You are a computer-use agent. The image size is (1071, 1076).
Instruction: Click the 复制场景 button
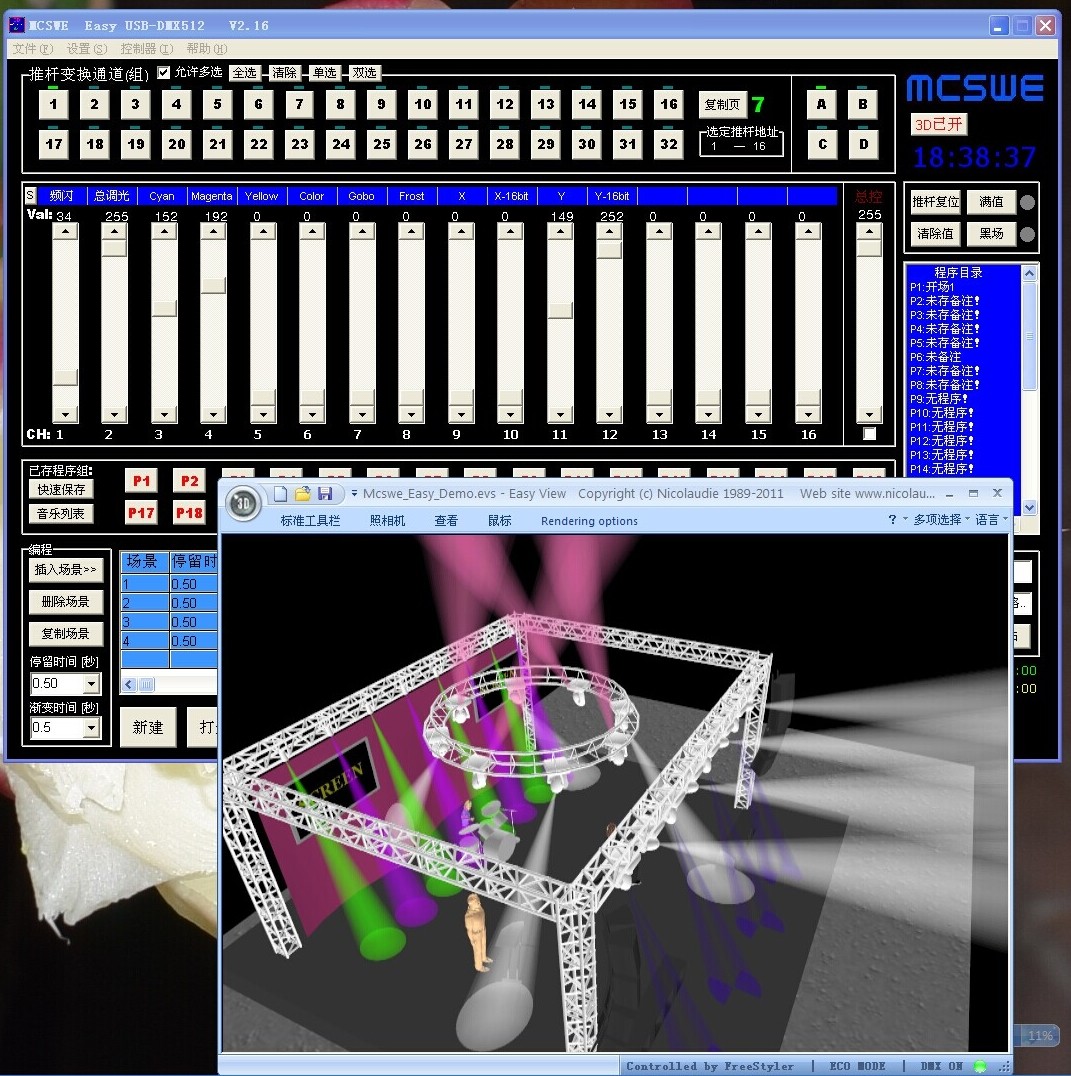click(x=66, y=633)
